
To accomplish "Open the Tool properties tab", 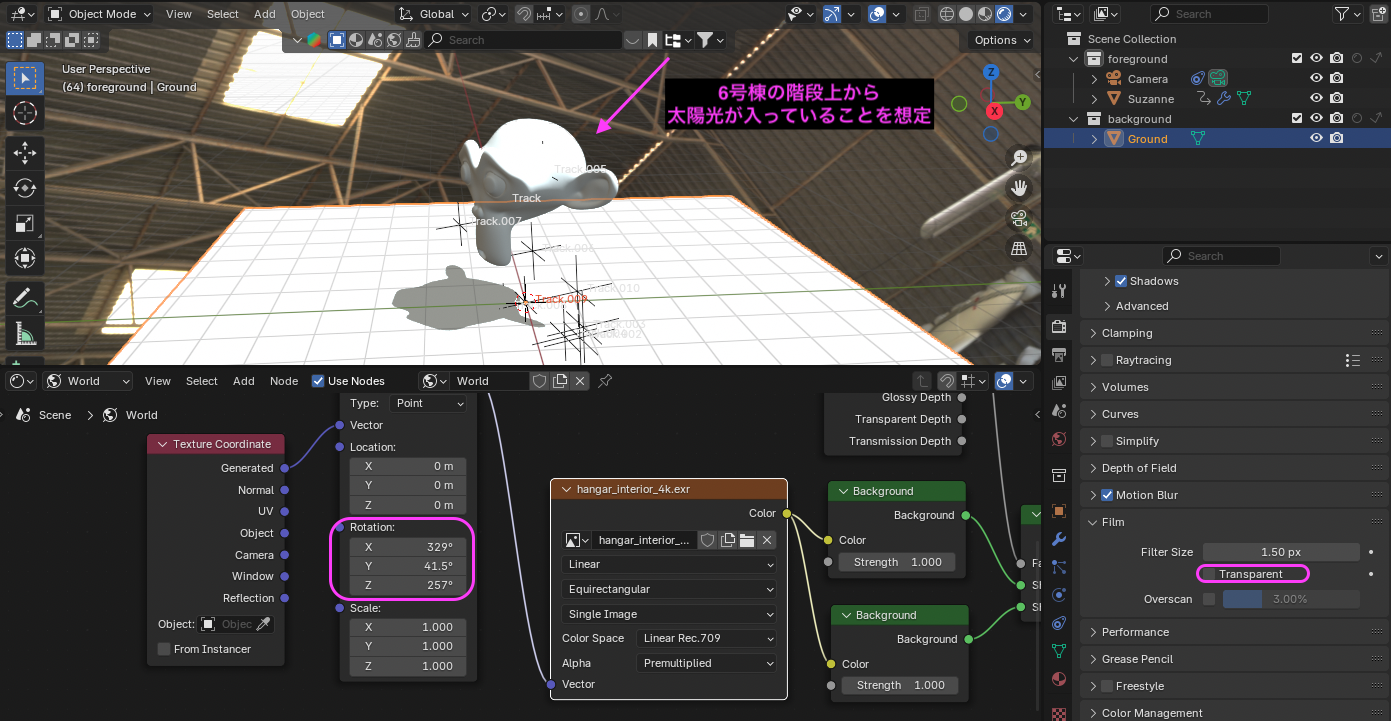I will click(1059, 291).
